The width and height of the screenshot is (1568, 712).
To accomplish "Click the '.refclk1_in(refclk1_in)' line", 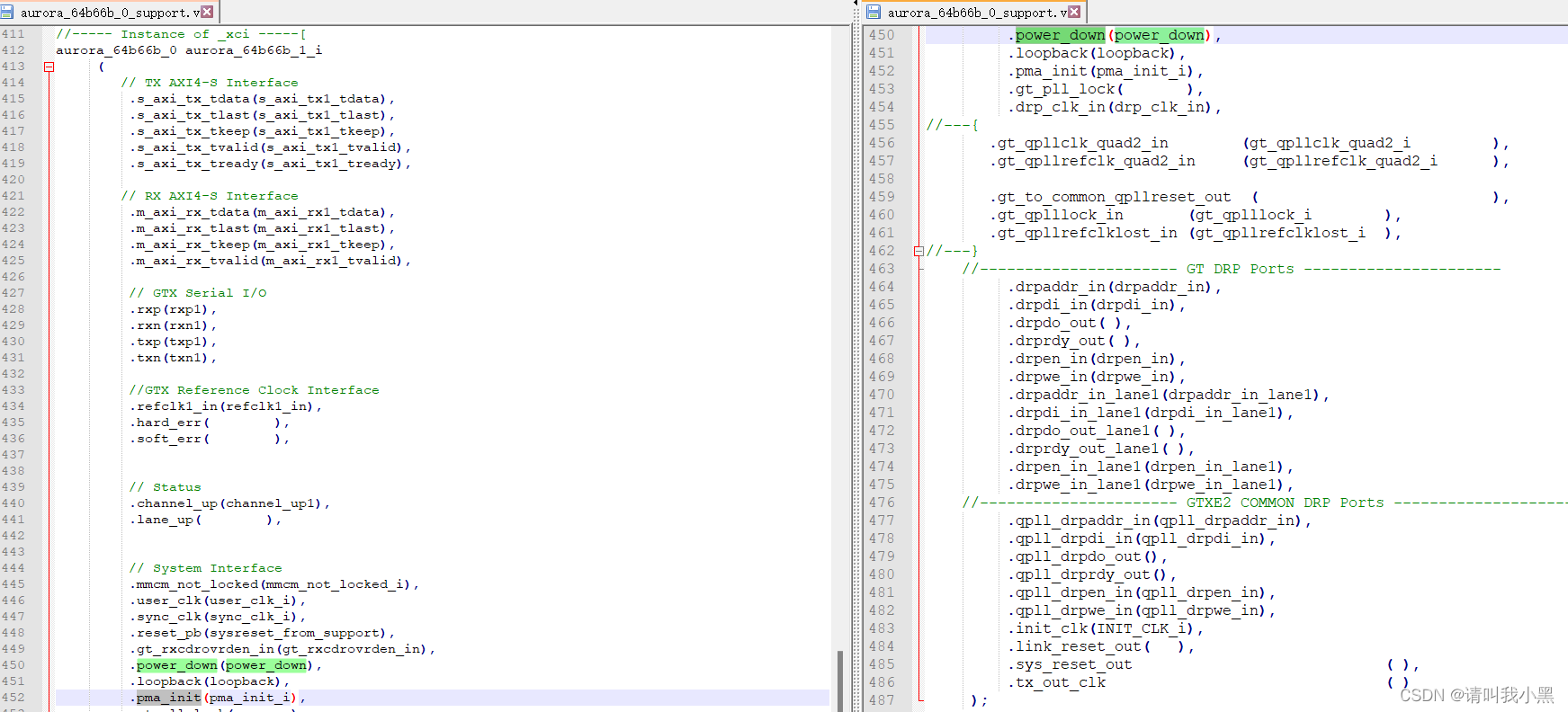I will pyautogui.click(x=226, y=406).
